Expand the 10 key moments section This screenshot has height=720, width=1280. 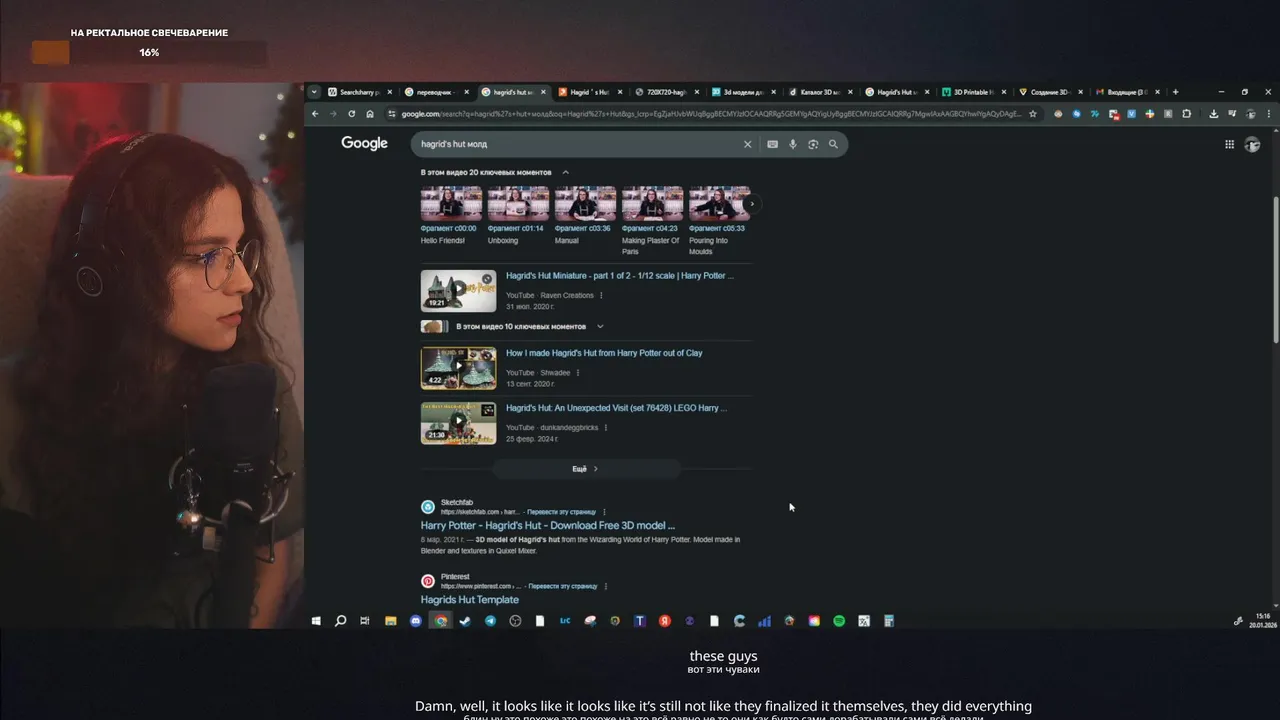(600, 326)
